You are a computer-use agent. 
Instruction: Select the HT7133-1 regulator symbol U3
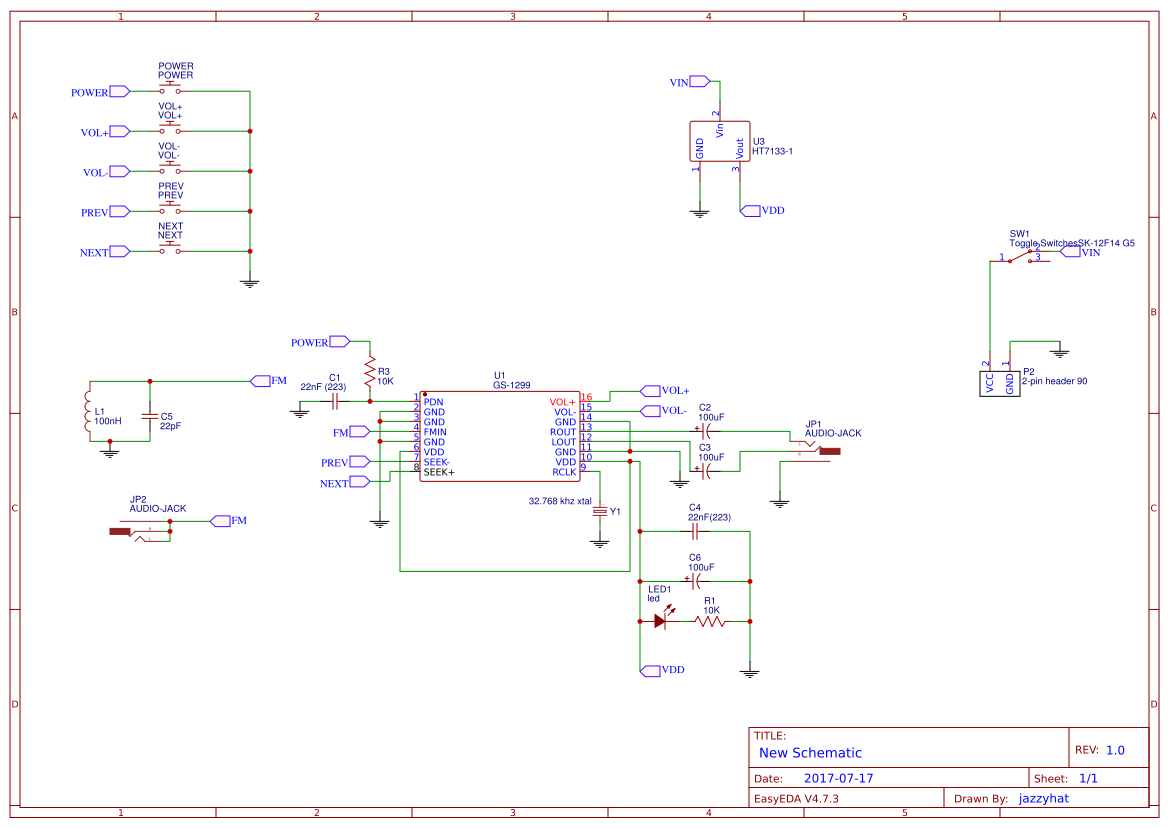(x=719, y=142)
